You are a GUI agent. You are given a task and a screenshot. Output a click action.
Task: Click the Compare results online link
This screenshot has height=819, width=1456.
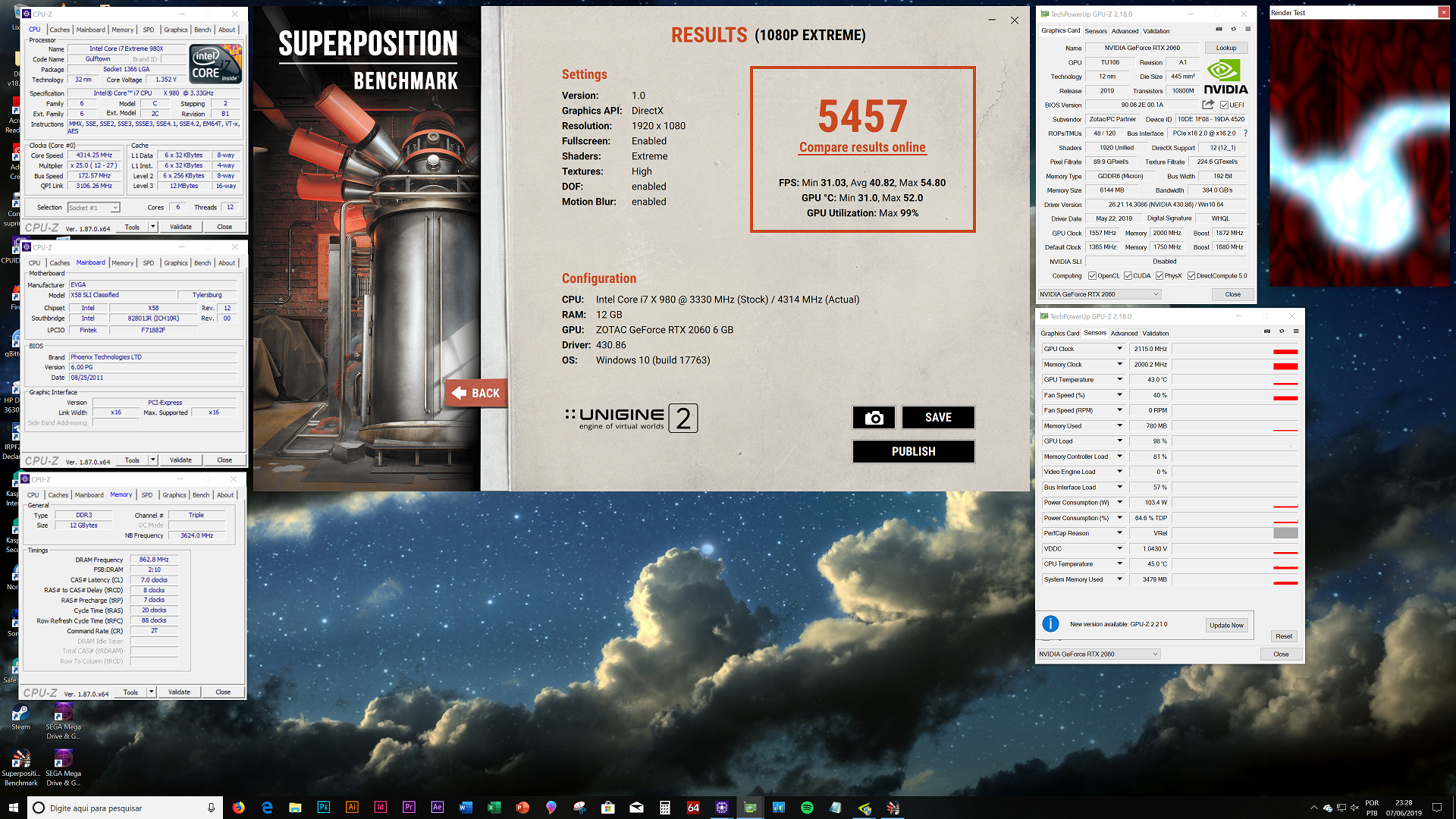point(862,147)
